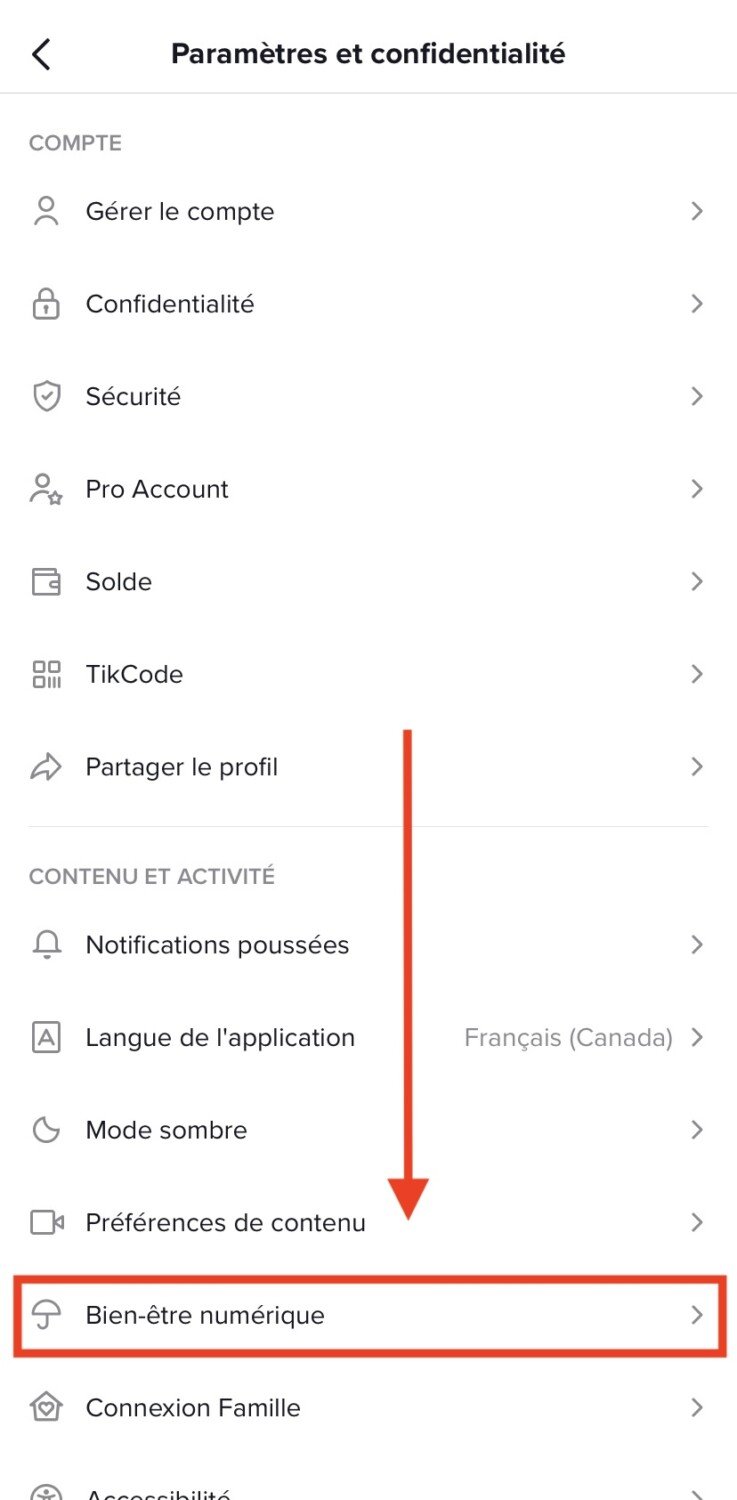
Task: Tap the person icon beside Gérer le compte
Action: 46,212
